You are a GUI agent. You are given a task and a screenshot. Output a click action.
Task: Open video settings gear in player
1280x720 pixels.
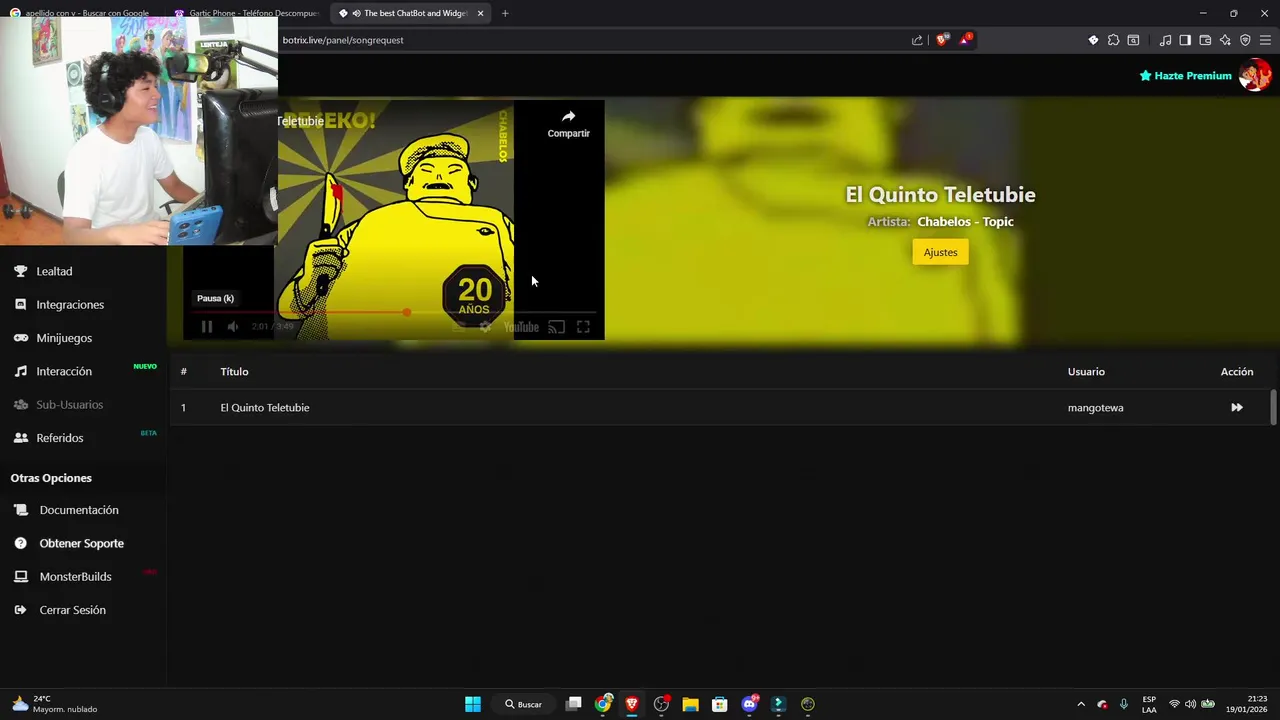[x=485, y=327]
